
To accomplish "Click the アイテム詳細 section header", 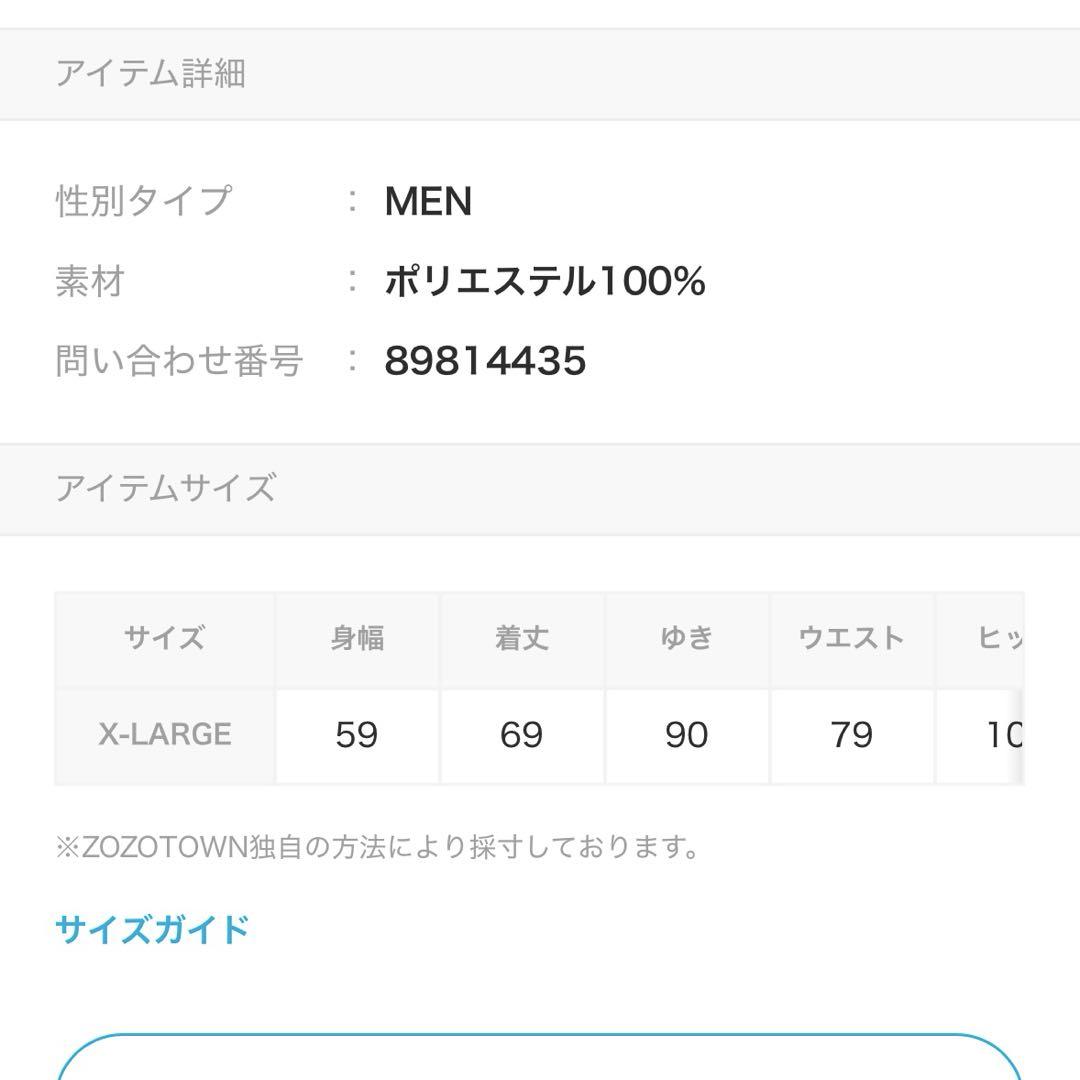I will click(540, 74).
